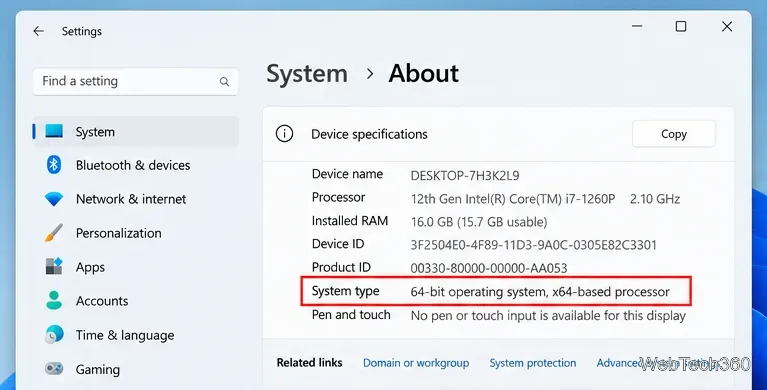
Task: Open Accounts settings
Action: coord(135,300)
